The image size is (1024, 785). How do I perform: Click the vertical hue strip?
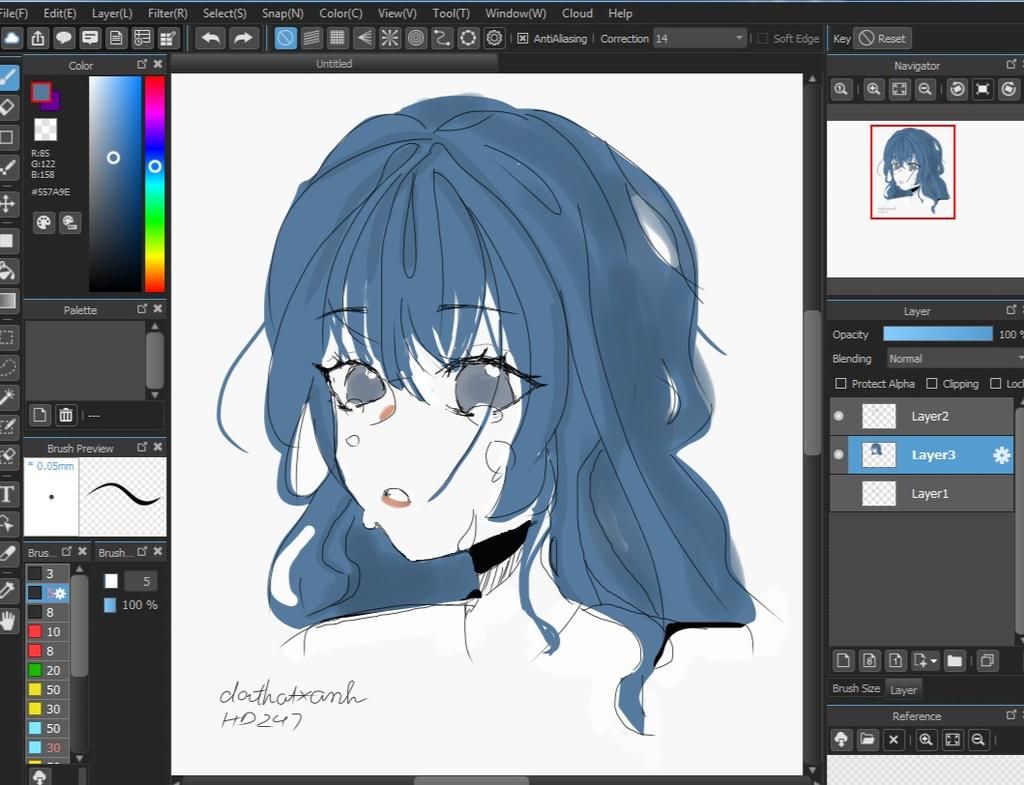[x=155, y=184]
